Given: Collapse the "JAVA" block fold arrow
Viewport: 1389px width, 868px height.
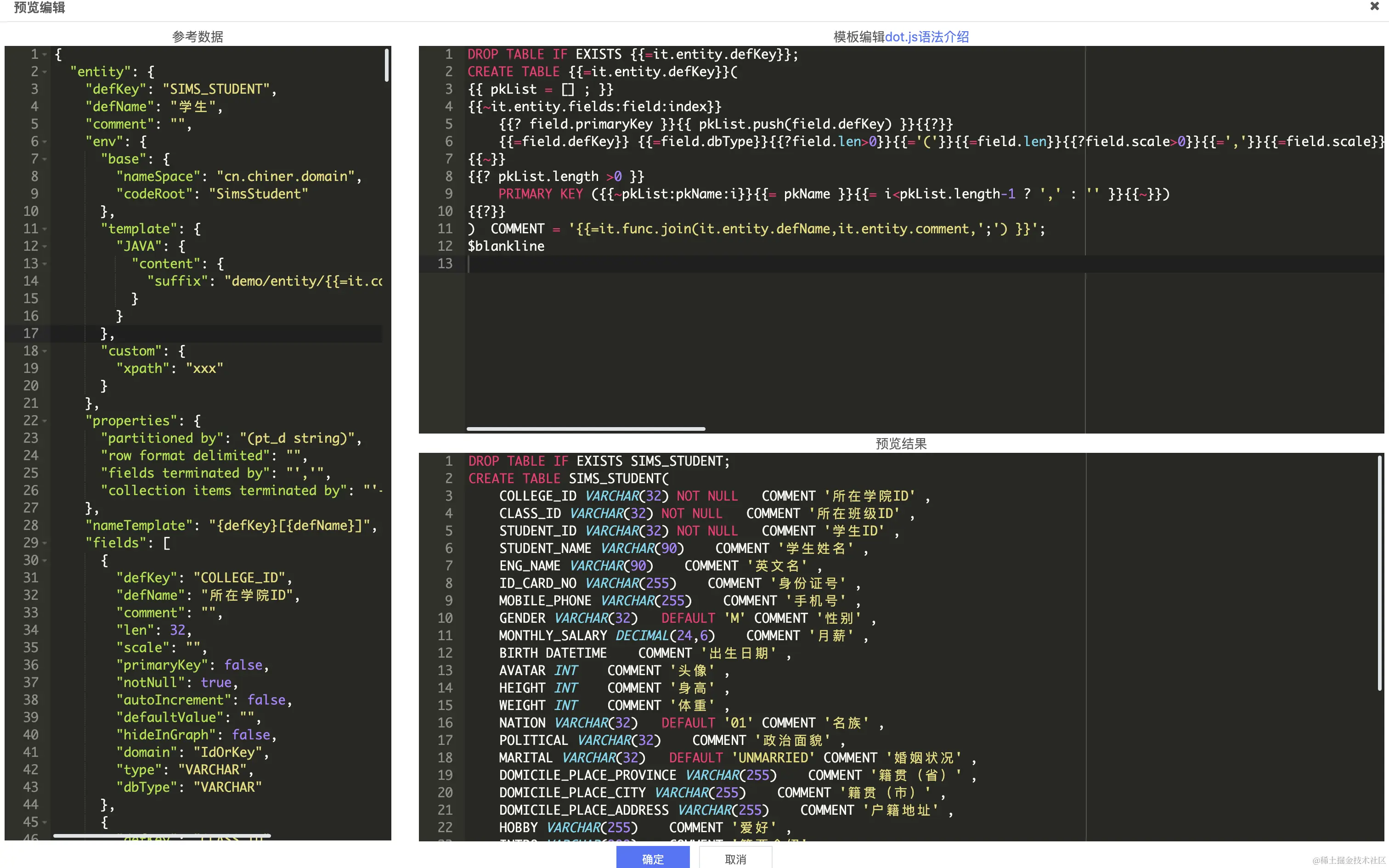Looking at the screenshot, I should pos(45,246).
